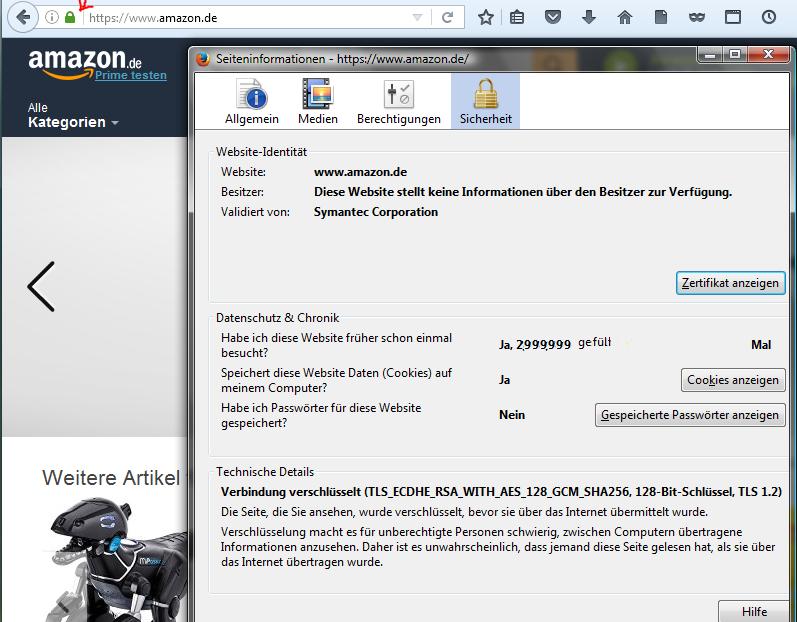Go back using the browser back arrow
Viewport: 797px width, 622px height.
click(23, 18)
